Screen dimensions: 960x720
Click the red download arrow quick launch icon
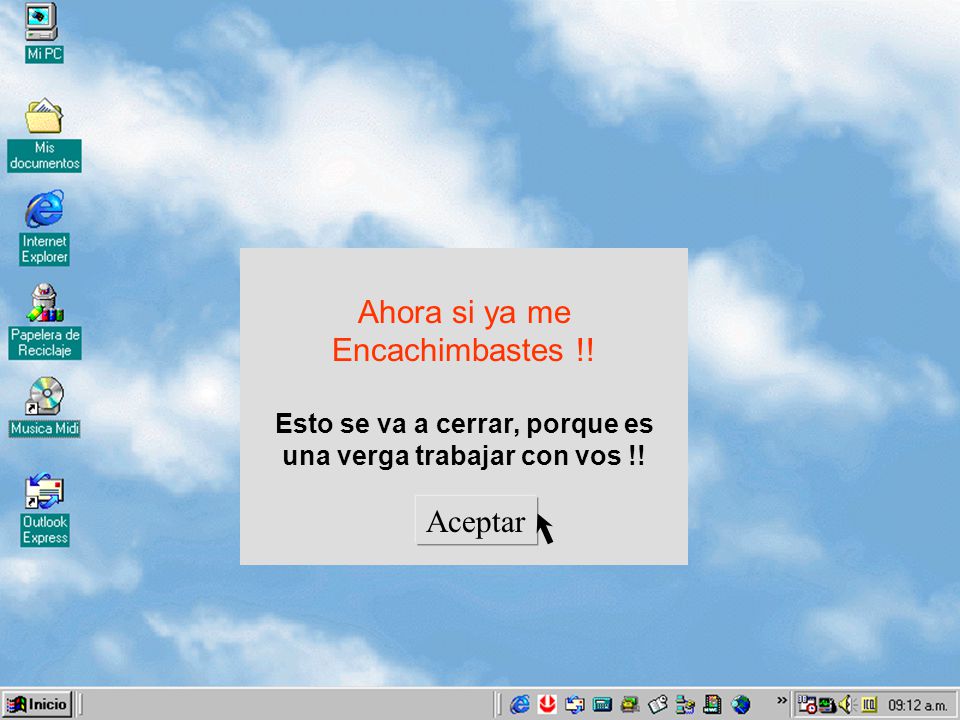547,704
